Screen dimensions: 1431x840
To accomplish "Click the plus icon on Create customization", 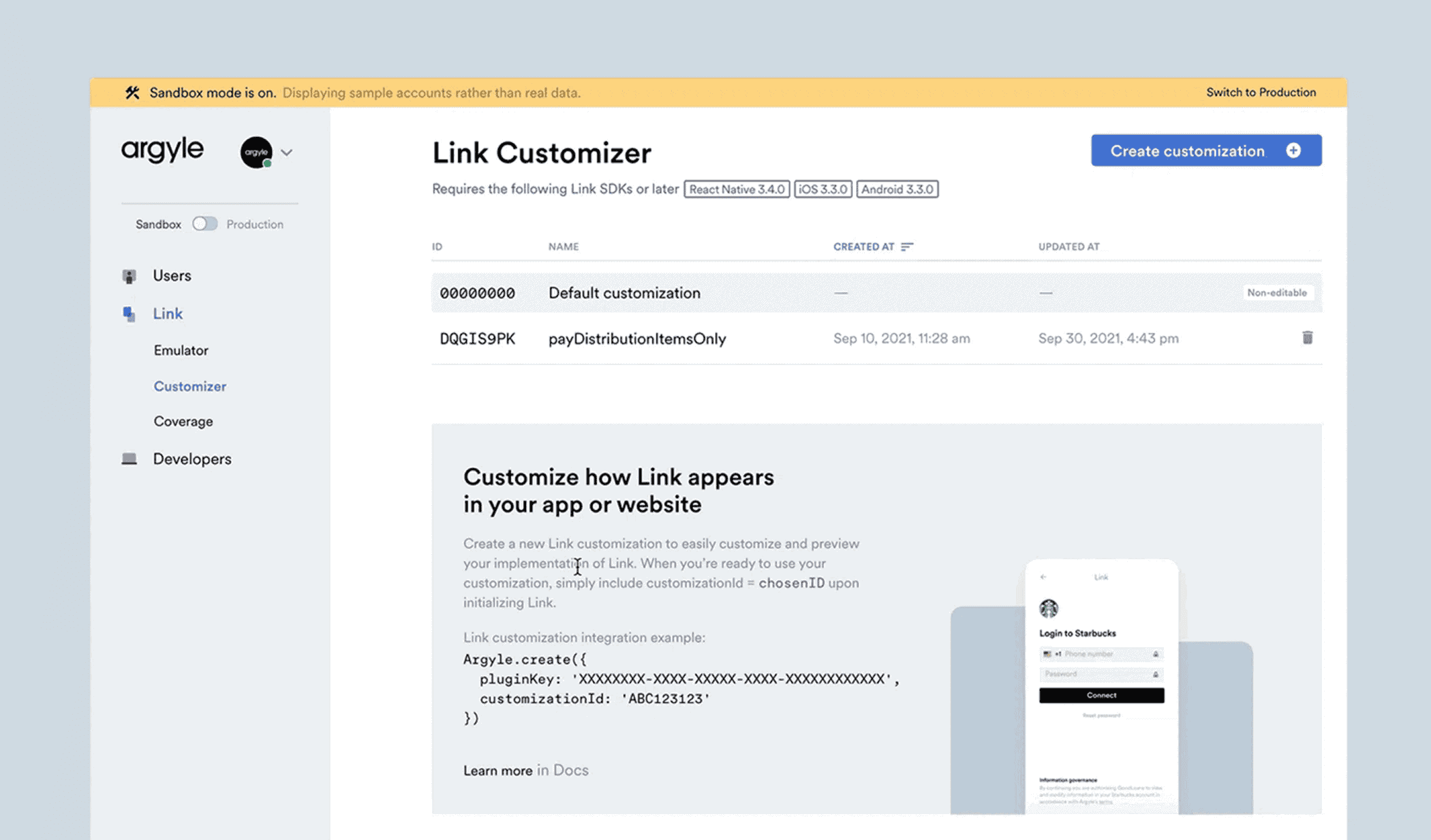I will (x=1293, y=151).
